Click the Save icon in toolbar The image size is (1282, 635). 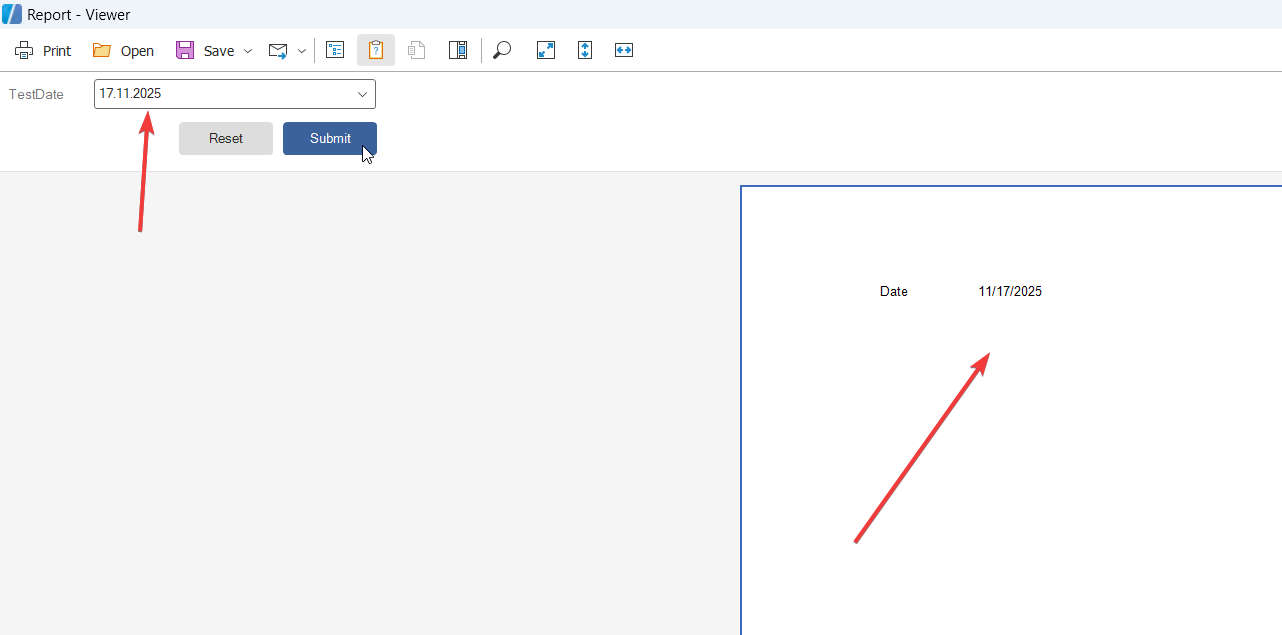point(185,51)
